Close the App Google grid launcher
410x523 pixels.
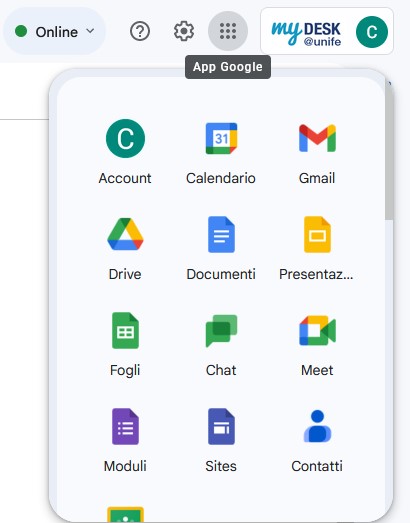228,31
